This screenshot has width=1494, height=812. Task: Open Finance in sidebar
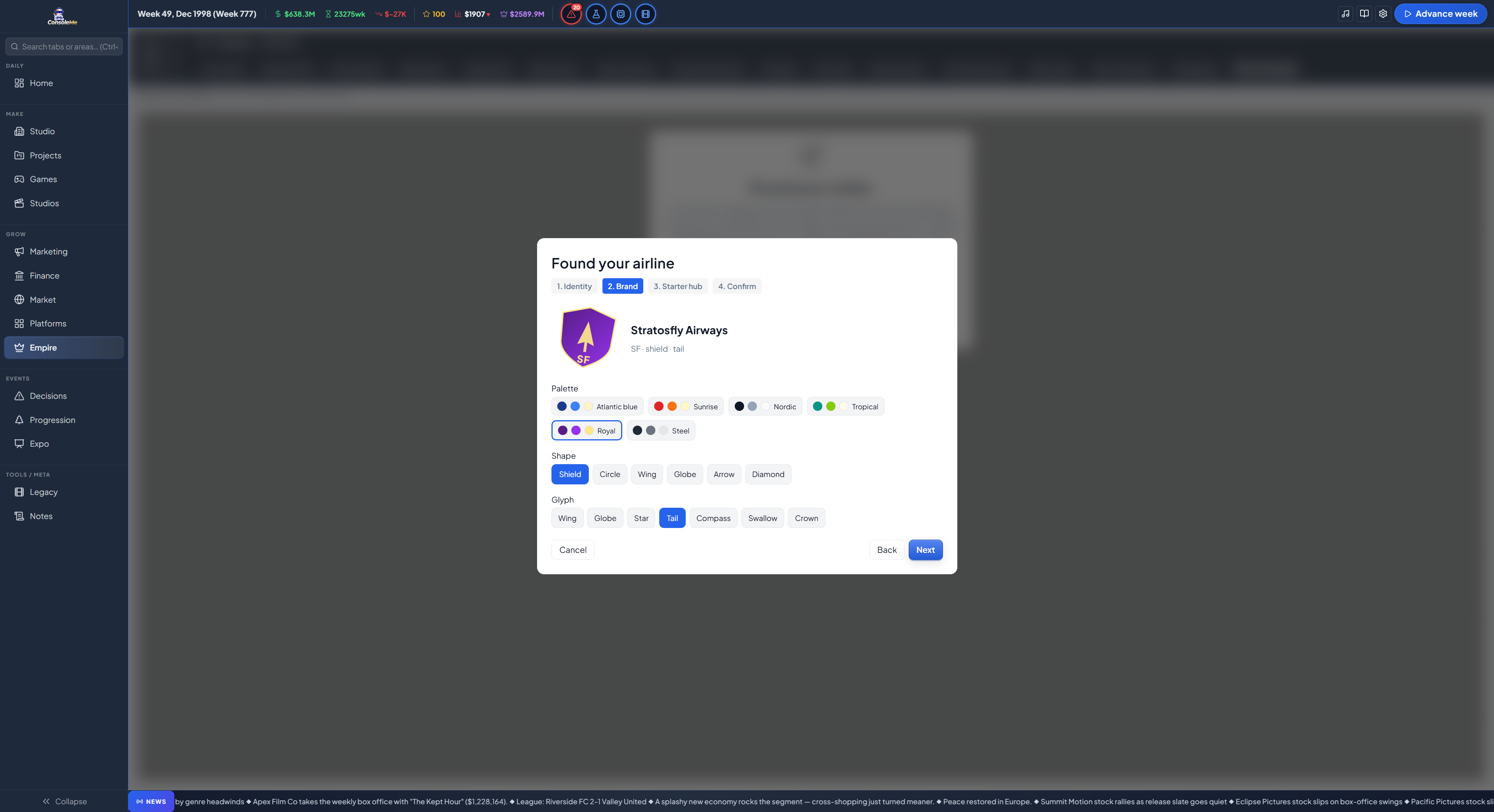coord(64,275)
